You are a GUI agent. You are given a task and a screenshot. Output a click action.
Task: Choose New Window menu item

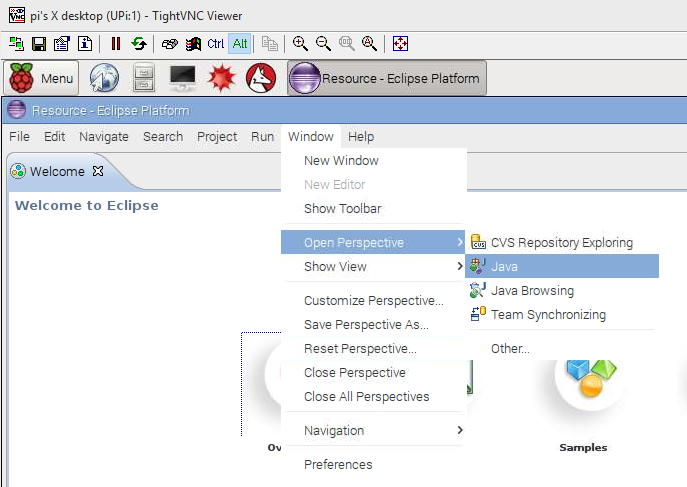(x=374, y=161)
